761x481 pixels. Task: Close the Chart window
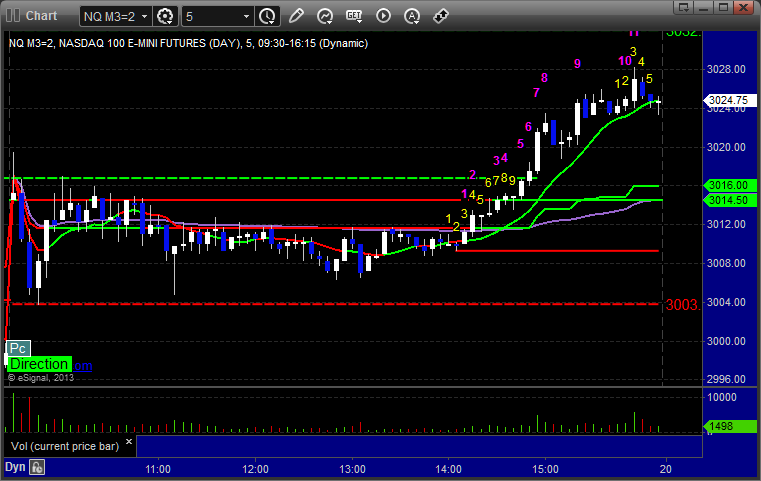pyautogui.click(x=744, y=7)
